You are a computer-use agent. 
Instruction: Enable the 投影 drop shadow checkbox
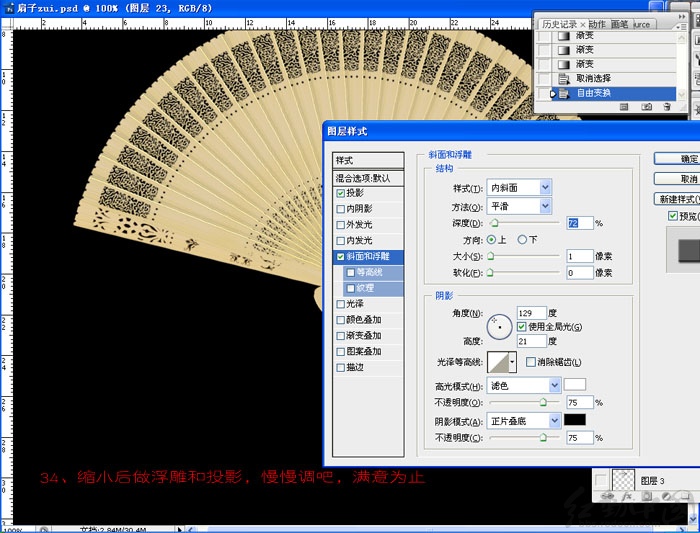tap(341, 193)
